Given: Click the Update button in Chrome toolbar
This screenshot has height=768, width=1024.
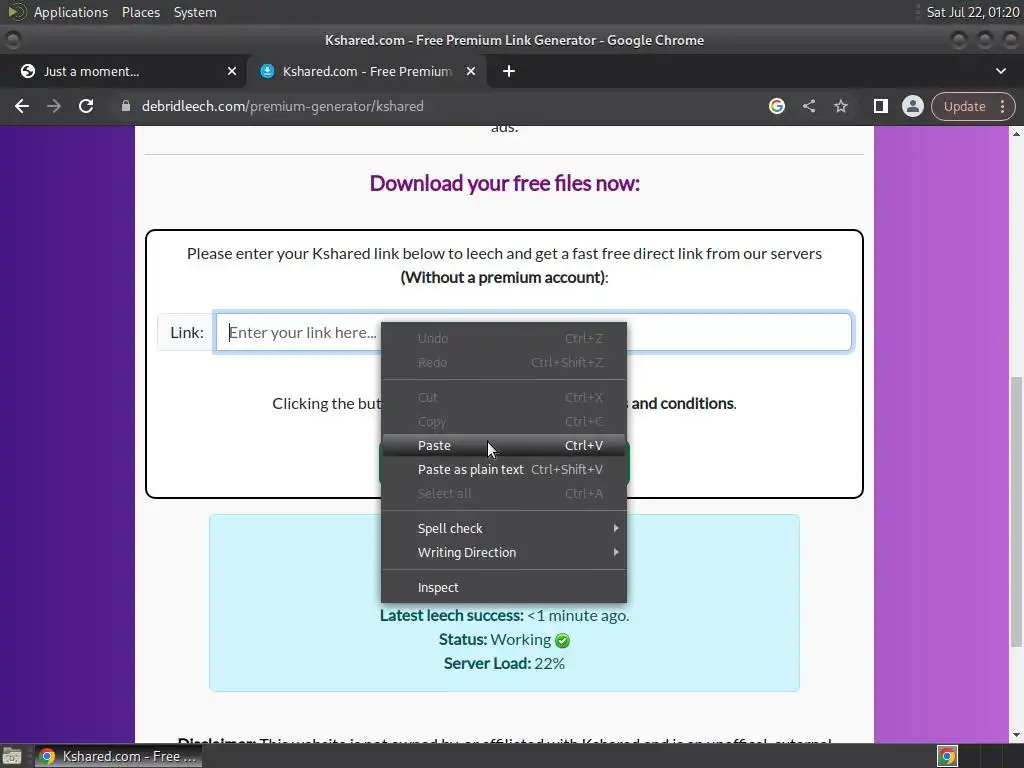Looking at the screenshot, I should click(x=965, y=106).
